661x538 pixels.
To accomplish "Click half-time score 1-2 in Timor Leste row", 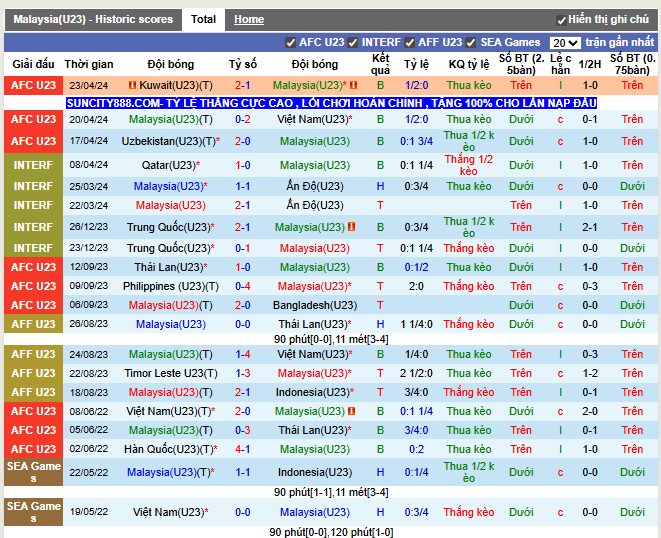I will (589, 374).
